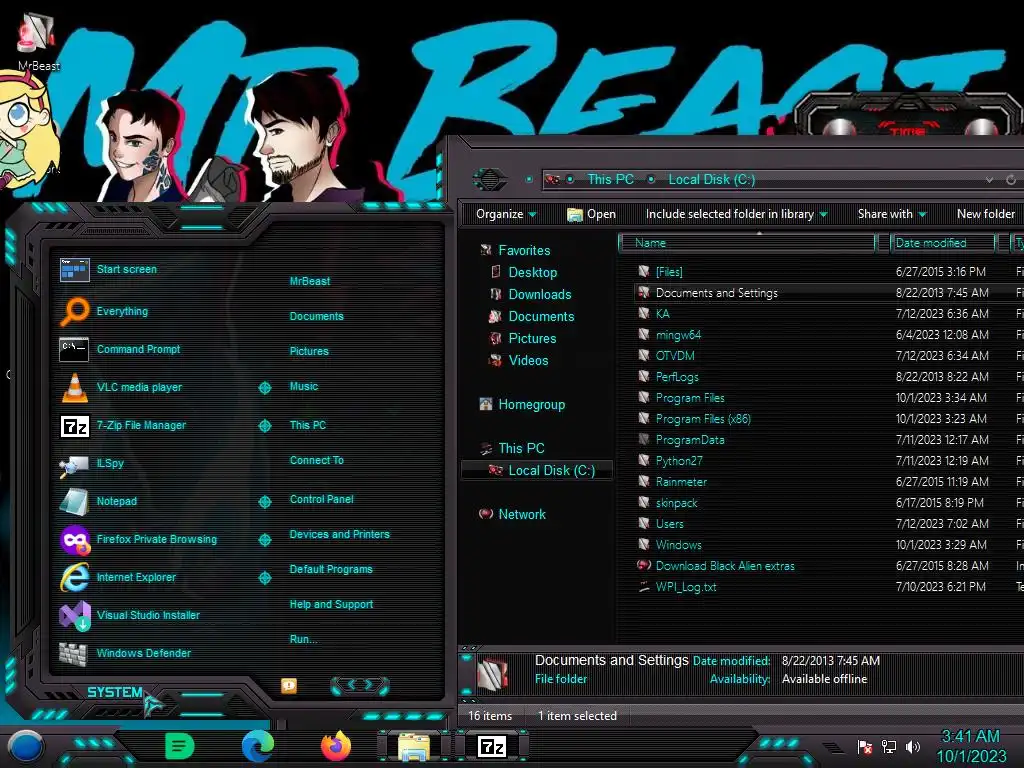This screenshot has width=1024, height=768.
Task: Select Network in navigation pane
Action: [513, 515]
